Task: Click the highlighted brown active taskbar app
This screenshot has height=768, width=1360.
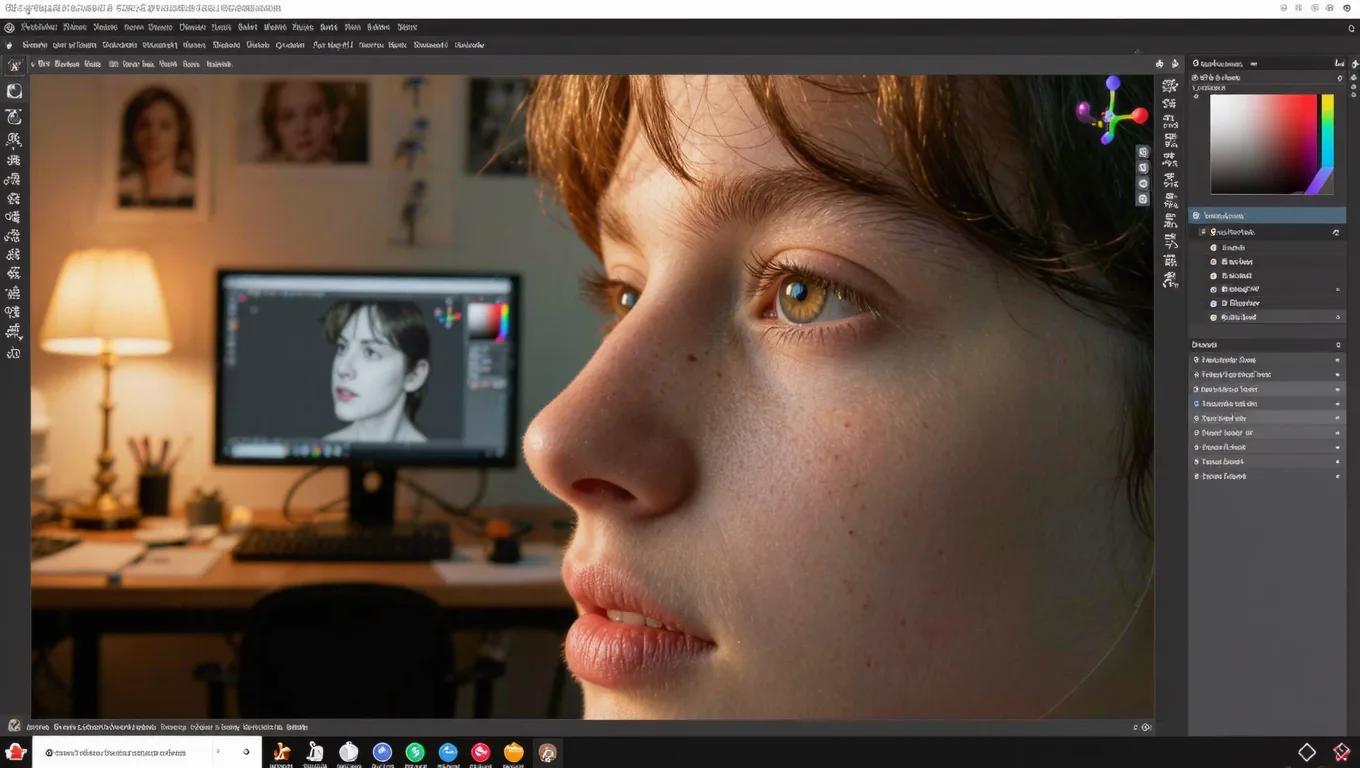Action: [x=547, y=753]
